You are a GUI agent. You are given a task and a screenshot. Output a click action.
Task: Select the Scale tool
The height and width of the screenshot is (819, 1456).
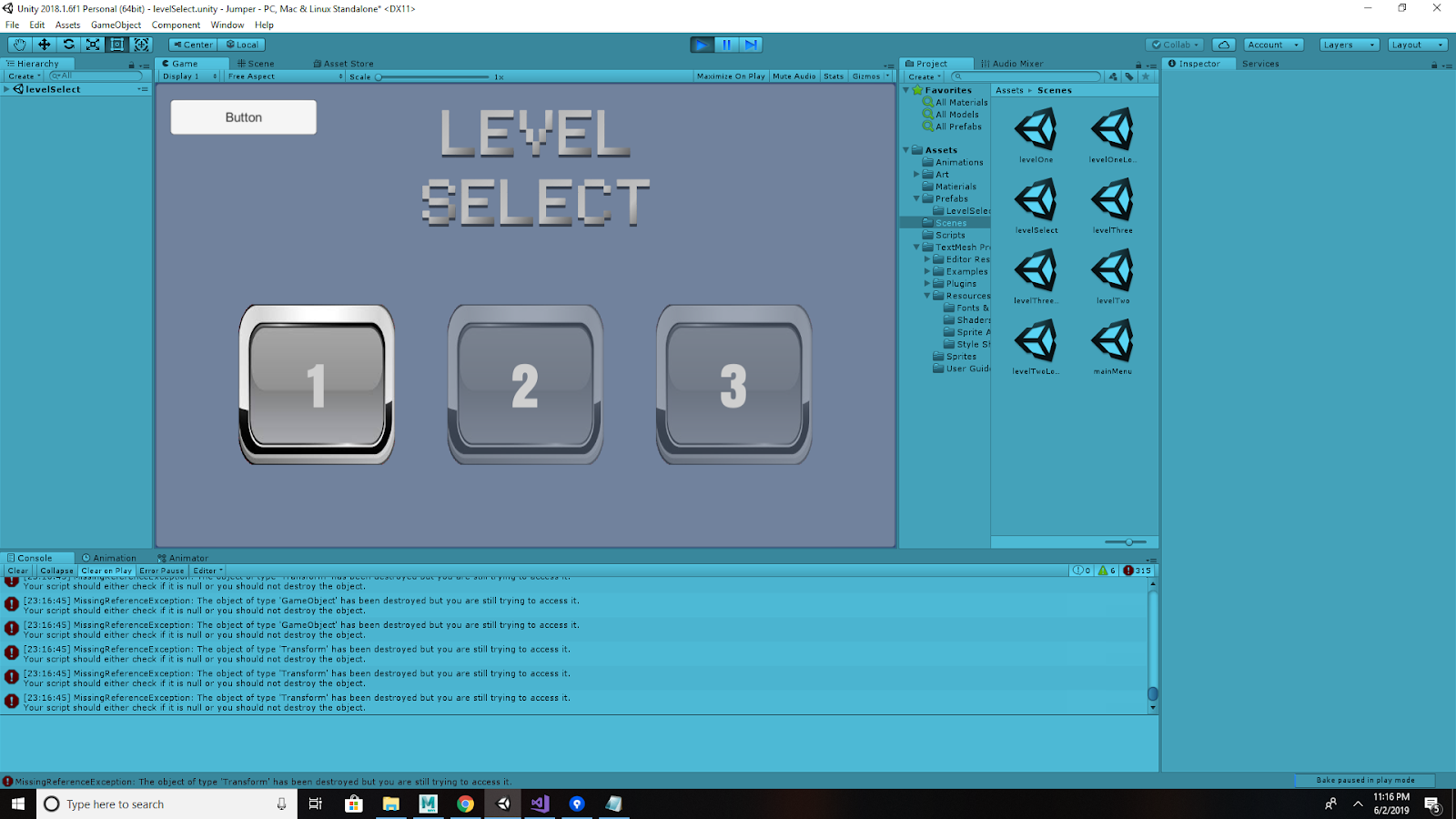tap(93, 45)
